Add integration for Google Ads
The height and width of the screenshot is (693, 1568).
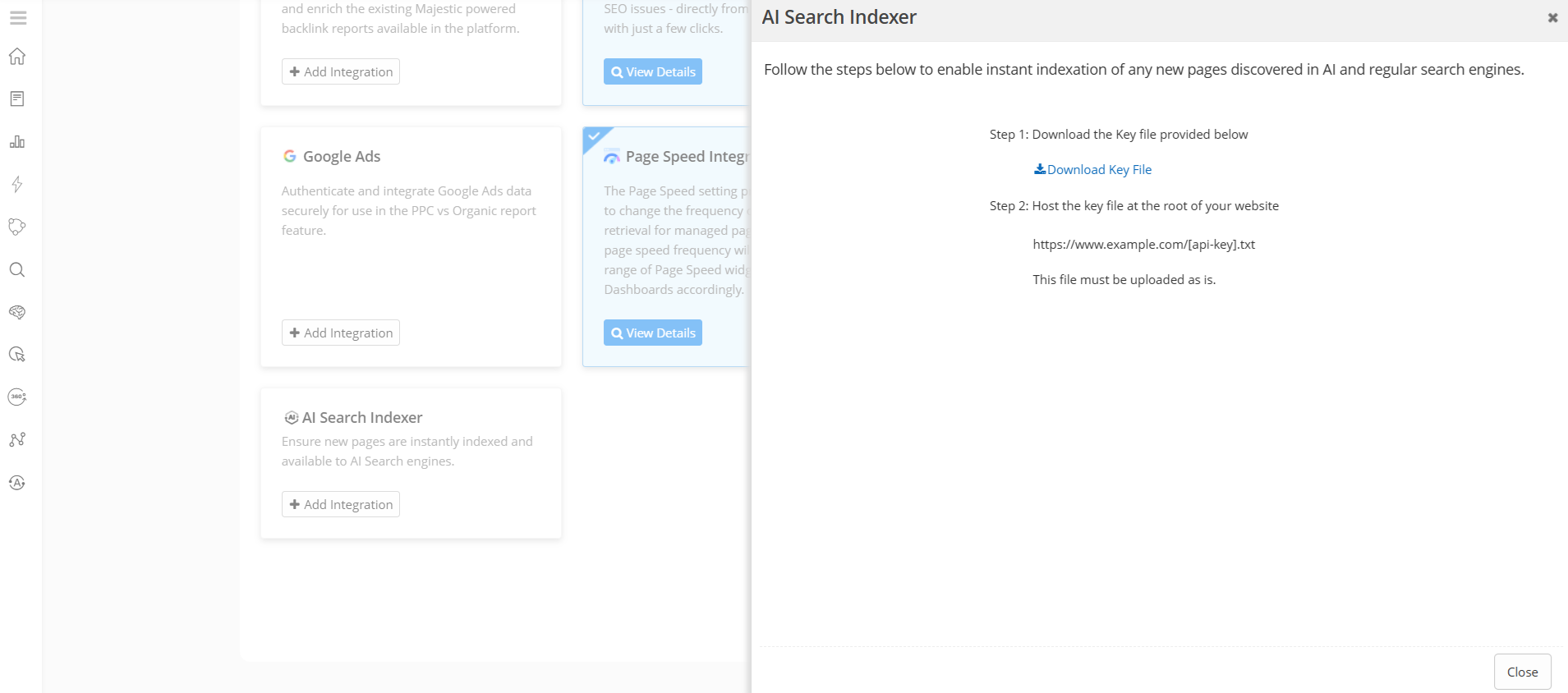click(341, 333)
